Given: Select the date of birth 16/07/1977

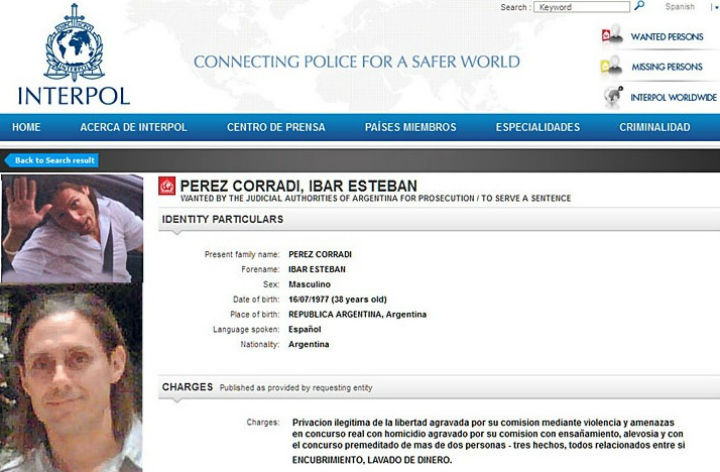Looking at the screenshot, I should [x=309, y=299].
